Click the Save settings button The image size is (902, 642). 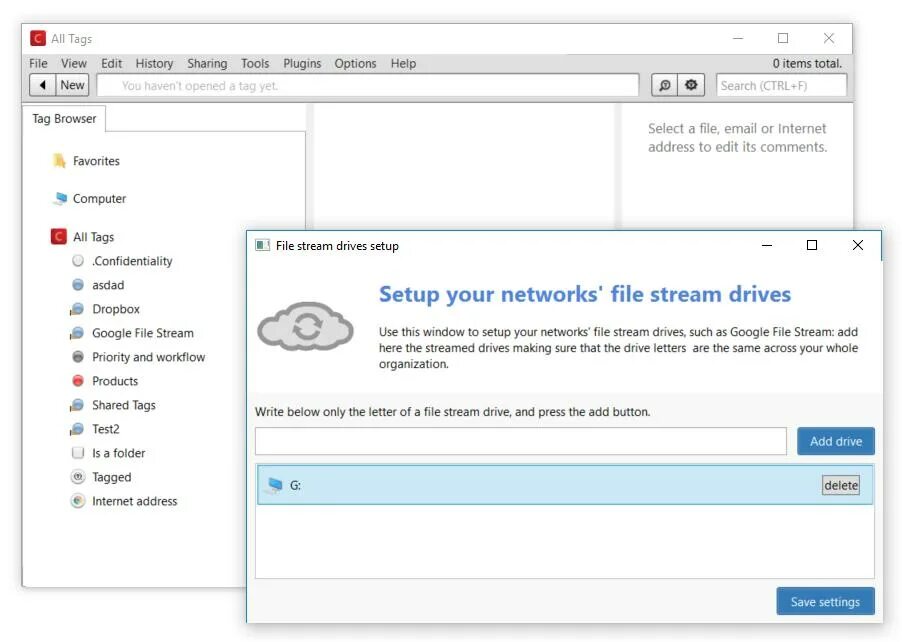point(825,602)
